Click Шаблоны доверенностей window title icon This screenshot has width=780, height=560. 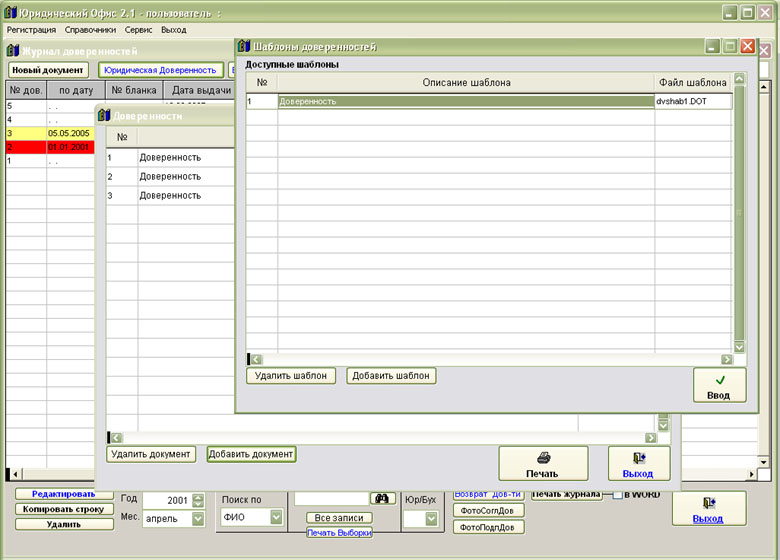(x=243, y=46)
